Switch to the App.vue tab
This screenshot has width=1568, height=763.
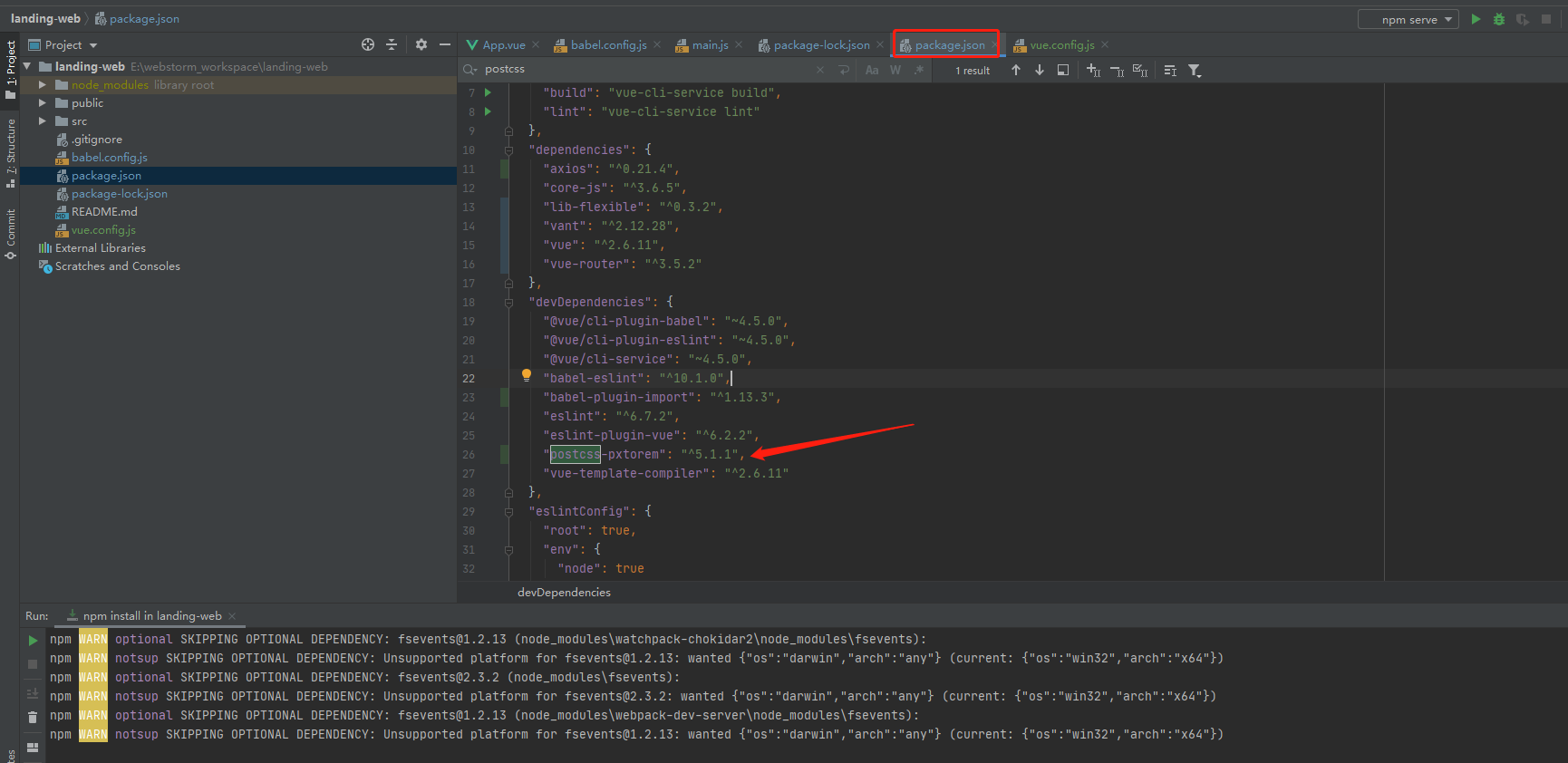coord(503,45)
